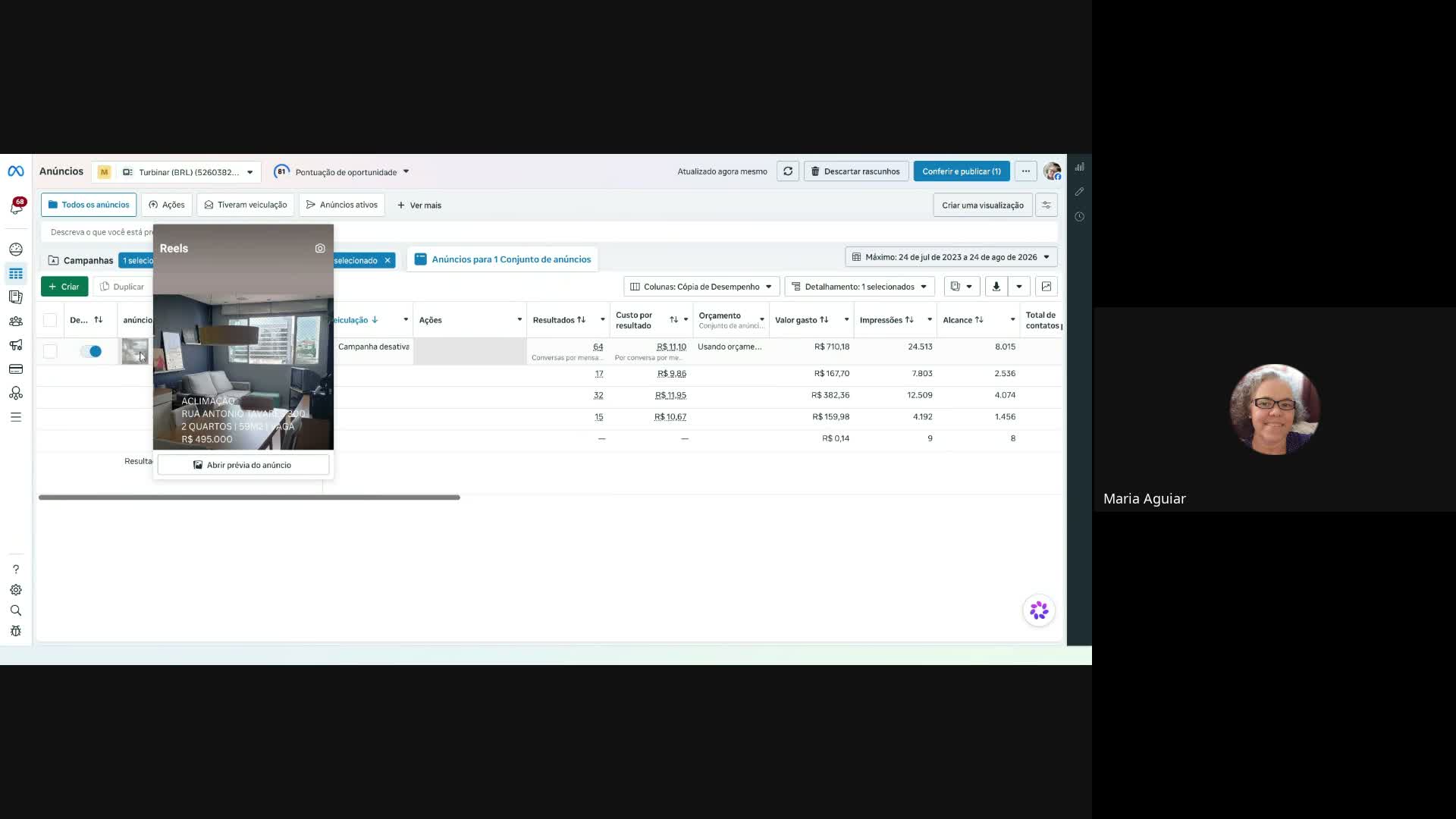Remove selecionado filter with X

pos(388,261)
